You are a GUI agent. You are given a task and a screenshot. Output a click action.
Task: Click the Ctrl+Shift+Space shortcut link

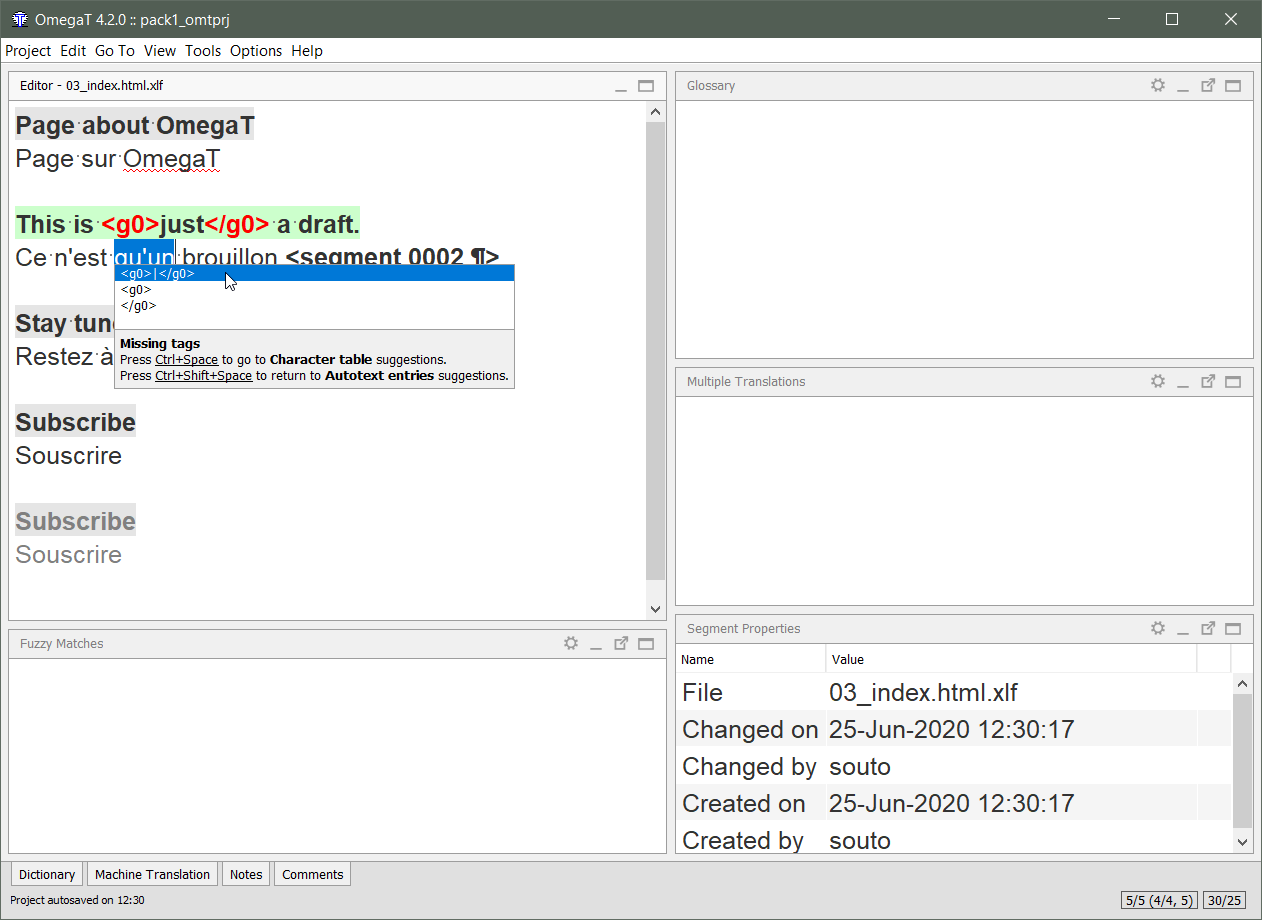pos(203,376)
